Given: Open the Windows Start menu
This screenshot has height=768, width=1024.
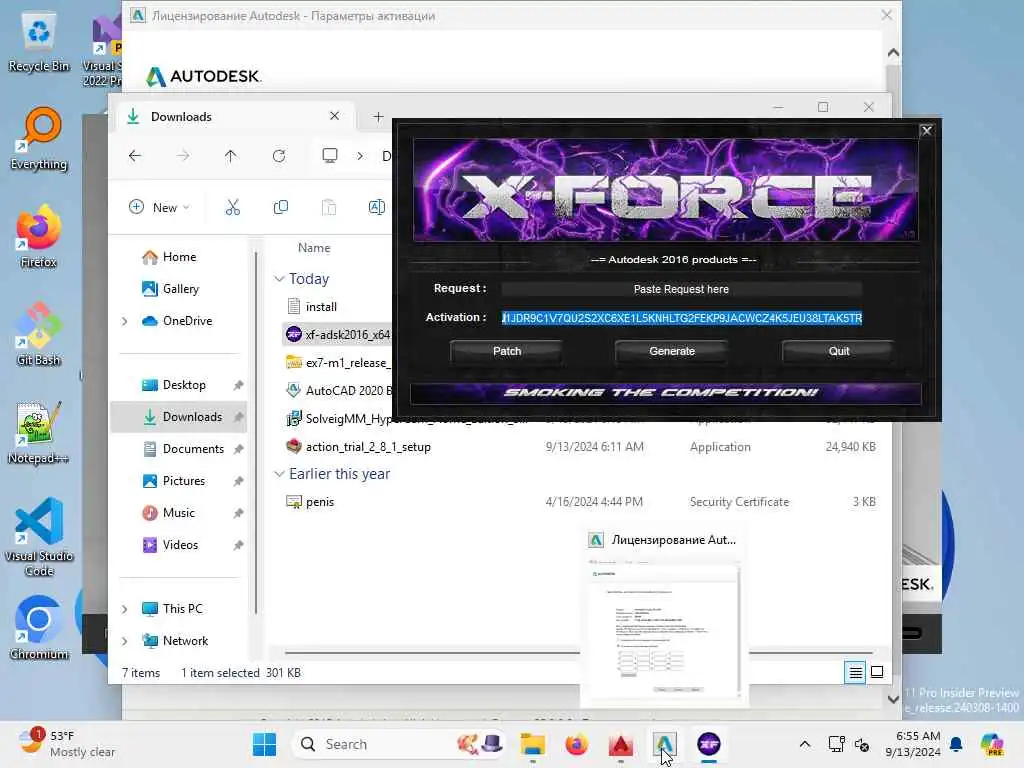Looking at the screenshot, I should [264, 744].
